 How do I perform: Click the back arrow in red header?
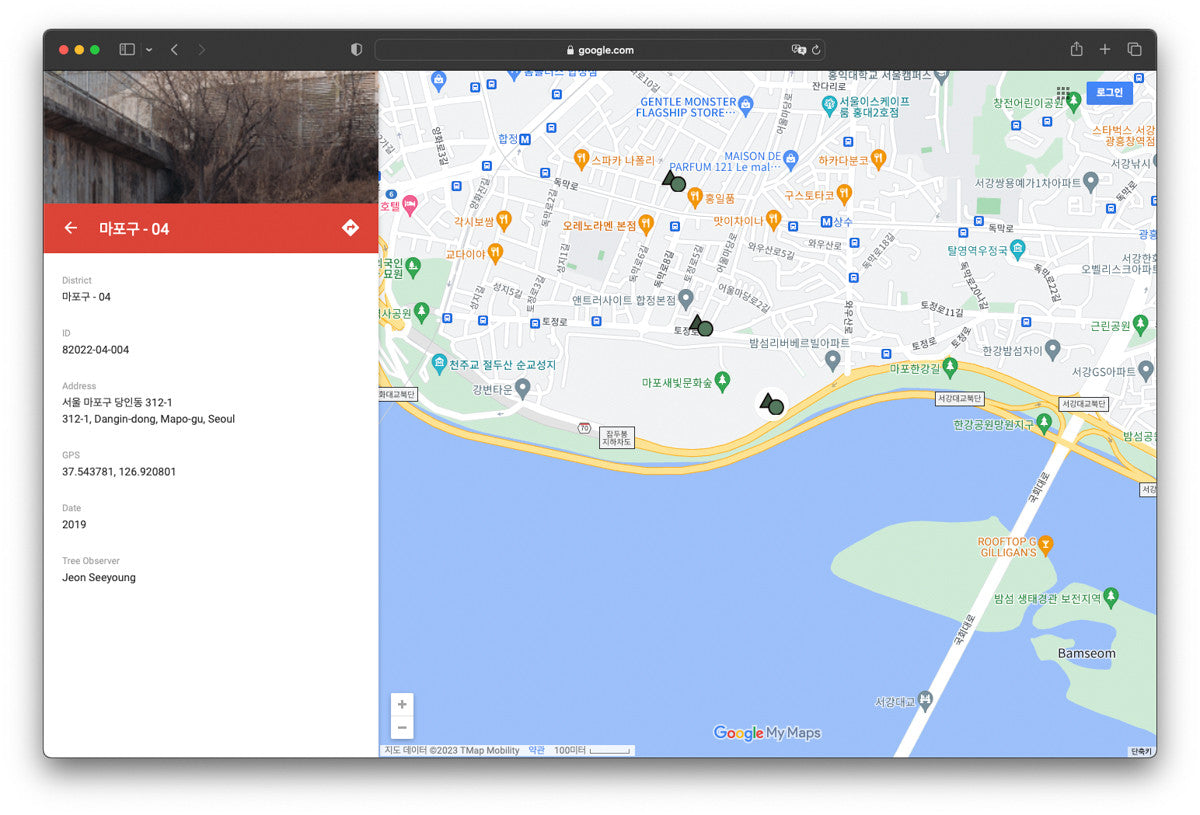pos(71,228)
